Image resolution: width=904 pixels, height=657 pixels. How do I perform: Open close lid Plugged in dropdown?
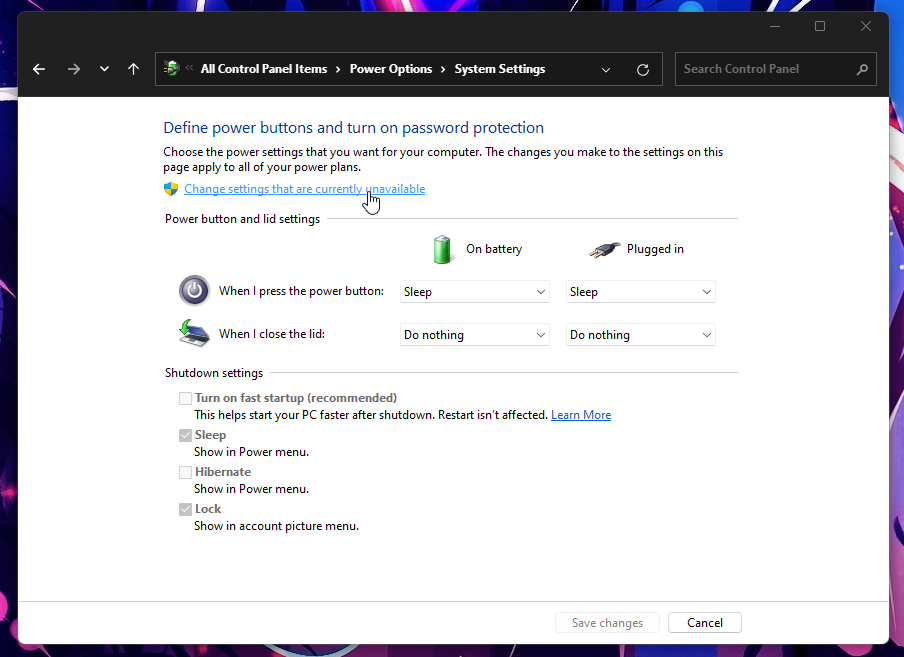[641, 335]
